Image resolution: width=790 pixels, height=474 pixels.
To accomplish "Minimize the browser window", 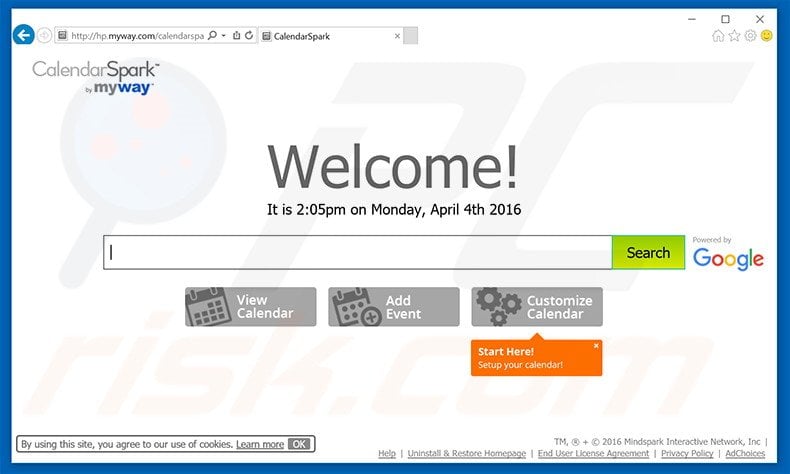I will coord(692,19).
